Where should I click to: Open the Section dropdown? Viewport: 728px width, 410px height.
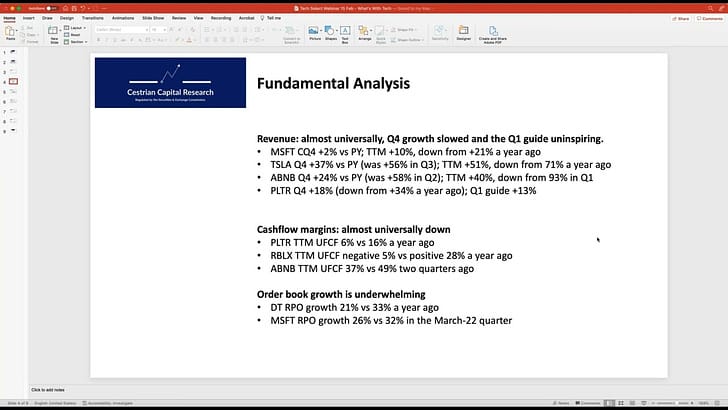76,42
